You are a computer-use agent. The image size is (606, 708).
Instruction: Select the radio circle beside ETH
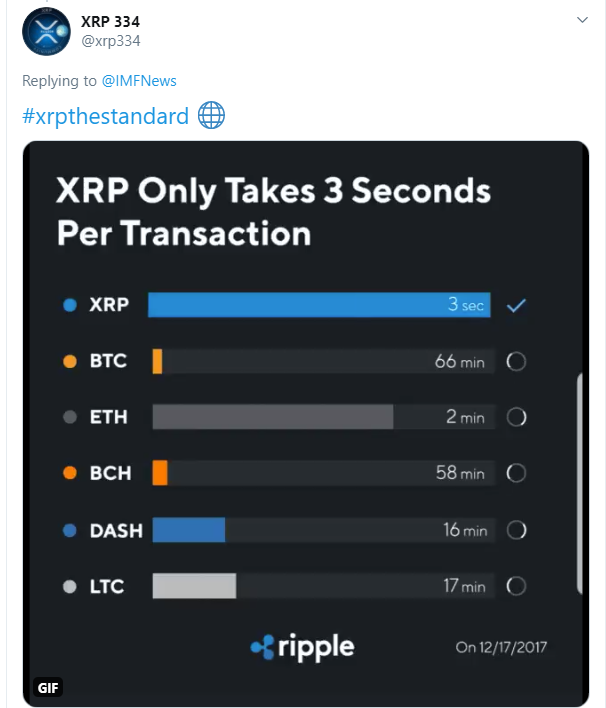click(516, 417)
